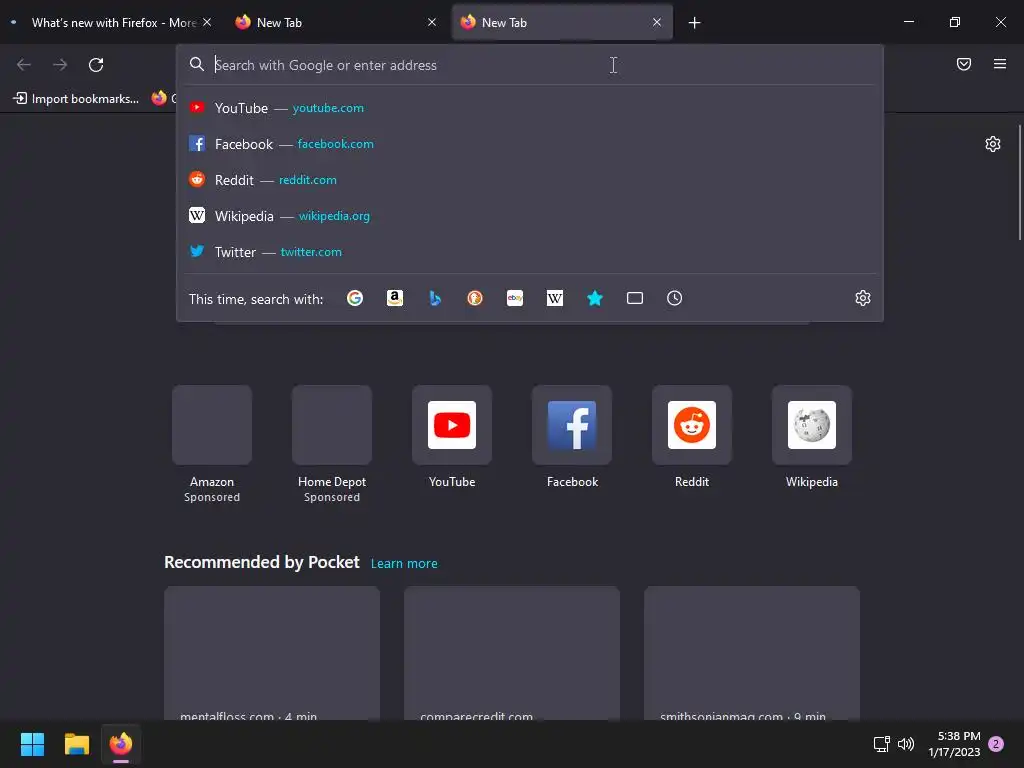Screen dimensions: 1024x768
Task: Close What's new with Firefox tab
Action: [207, 22]
